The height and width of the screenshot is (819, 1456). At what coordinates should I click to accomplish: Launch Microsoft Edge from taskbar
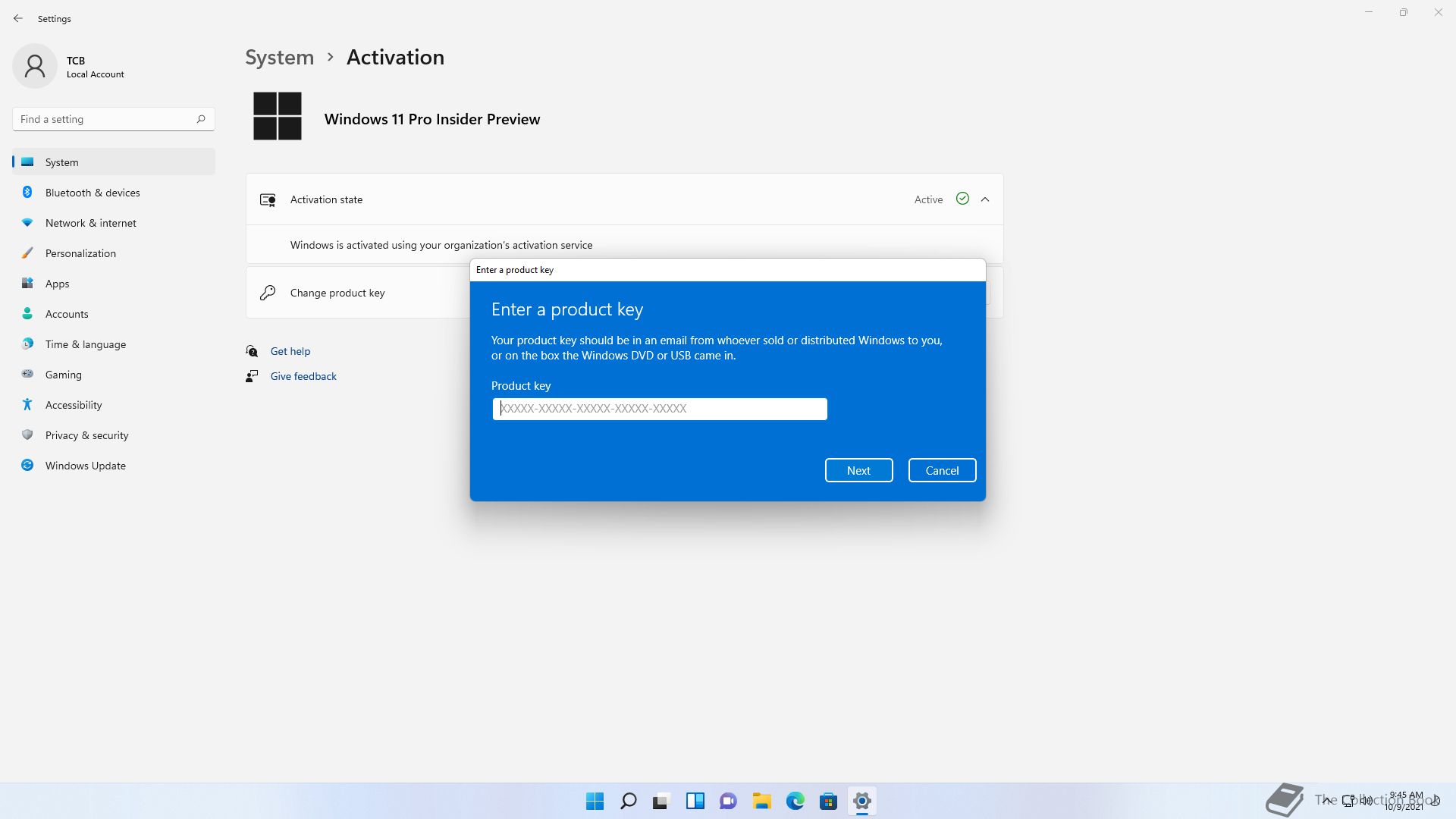[x=795, y=801]
